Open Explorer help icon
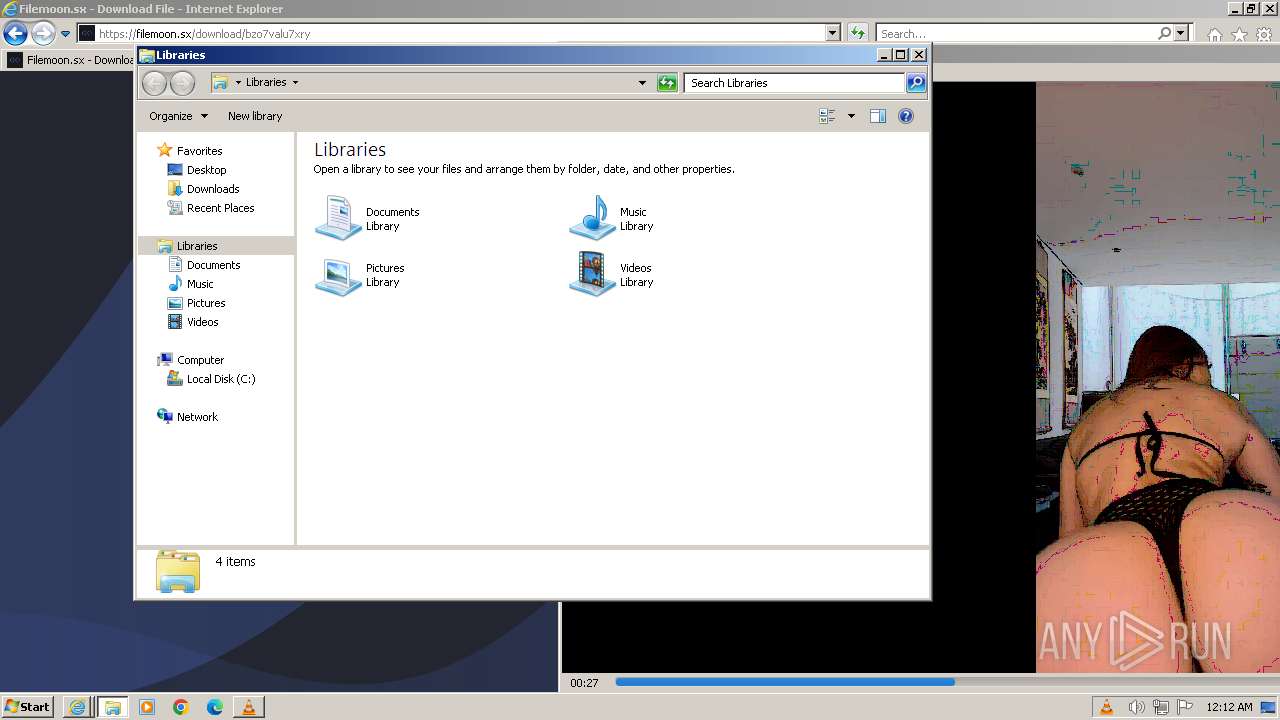Image resolution: width=1280 pixels, height=720 pixels. coord(906,116)
